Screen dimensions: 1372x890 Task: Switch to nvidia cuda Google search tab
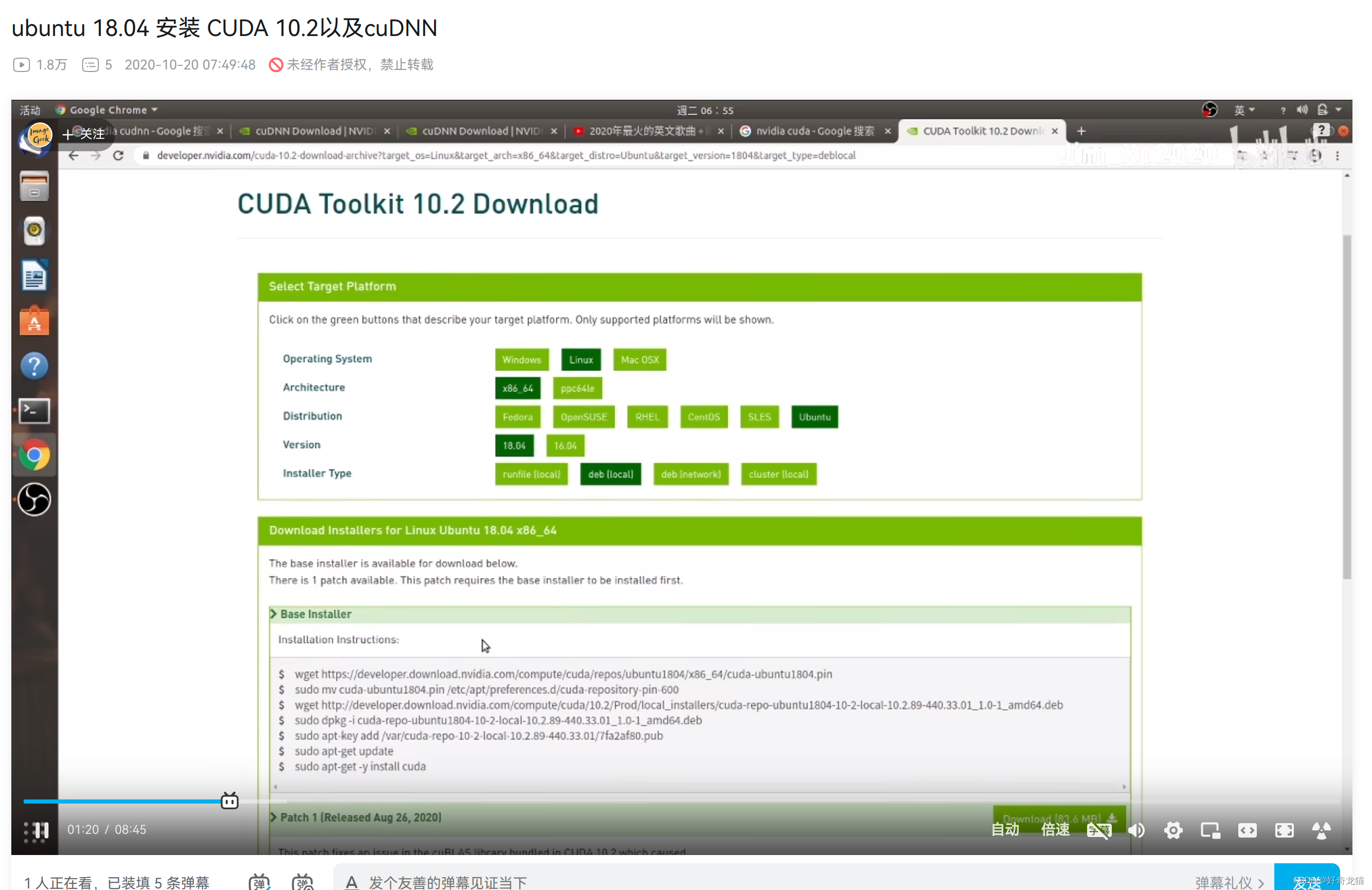pos(815,132)
